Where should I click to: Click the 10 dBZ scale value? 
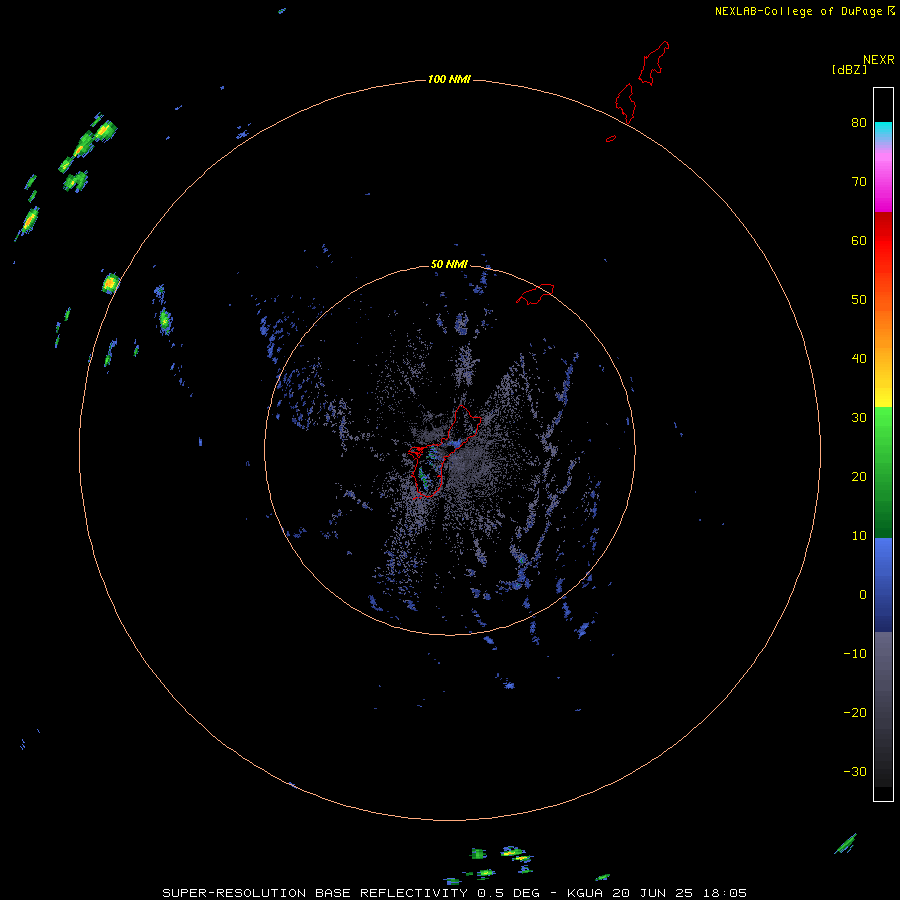pos(859,536)
